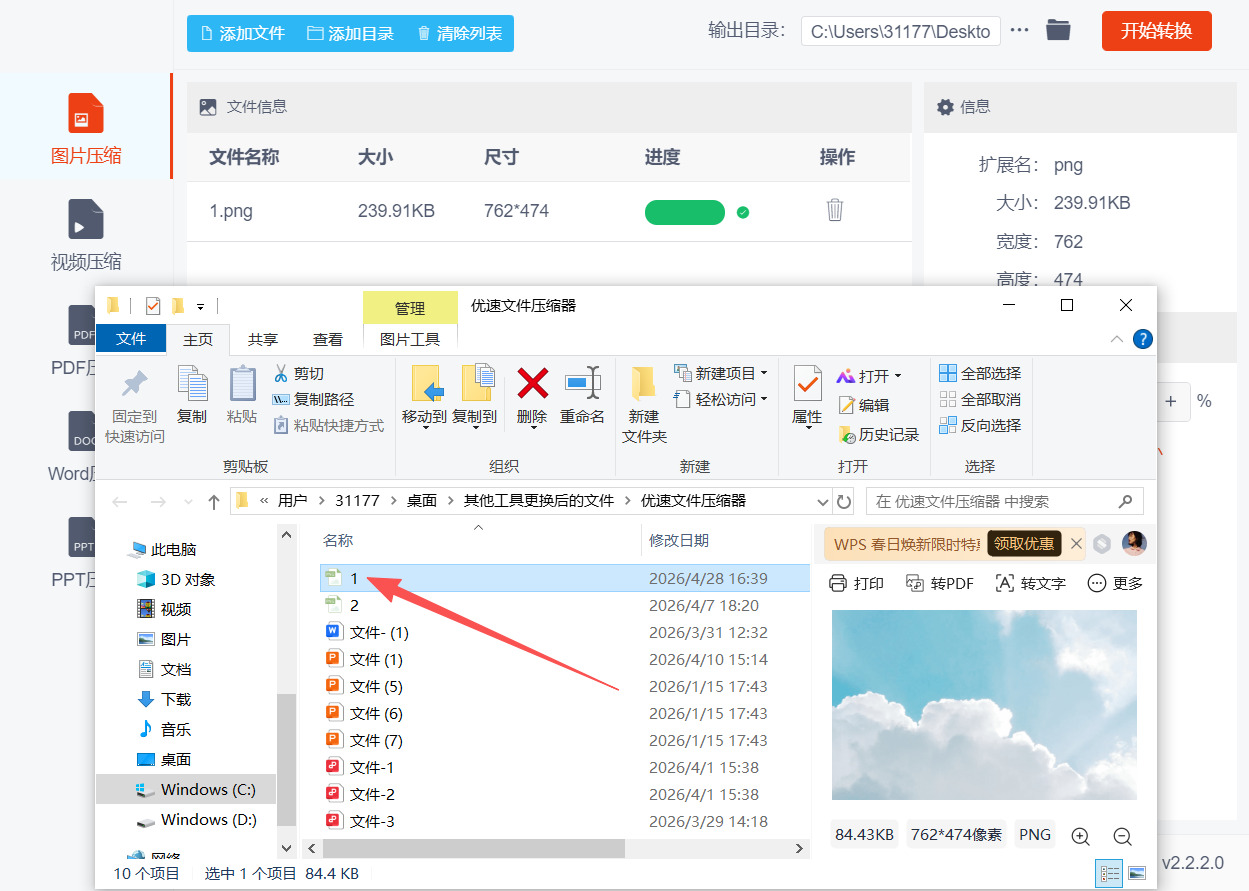This screenshot has width=1249, height=891.
Task: Click the 管理 manage contextual tab
Action: pyautogui.click(x=410, y=308)
